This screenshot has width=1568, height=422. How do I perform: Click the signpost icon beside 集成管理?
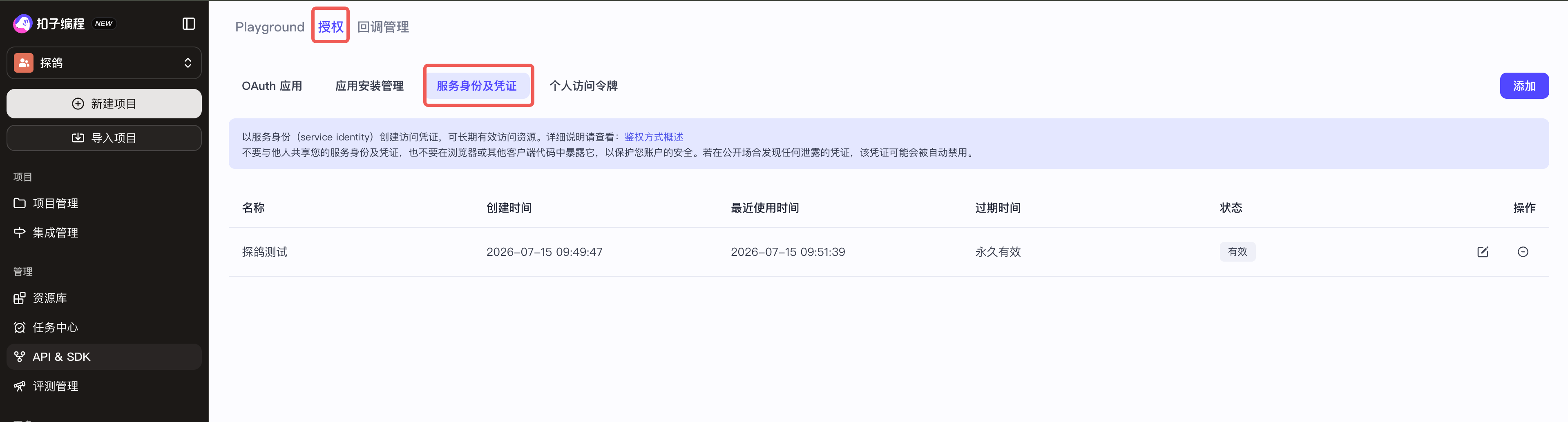pyautogui.click(x=20, y=233)
